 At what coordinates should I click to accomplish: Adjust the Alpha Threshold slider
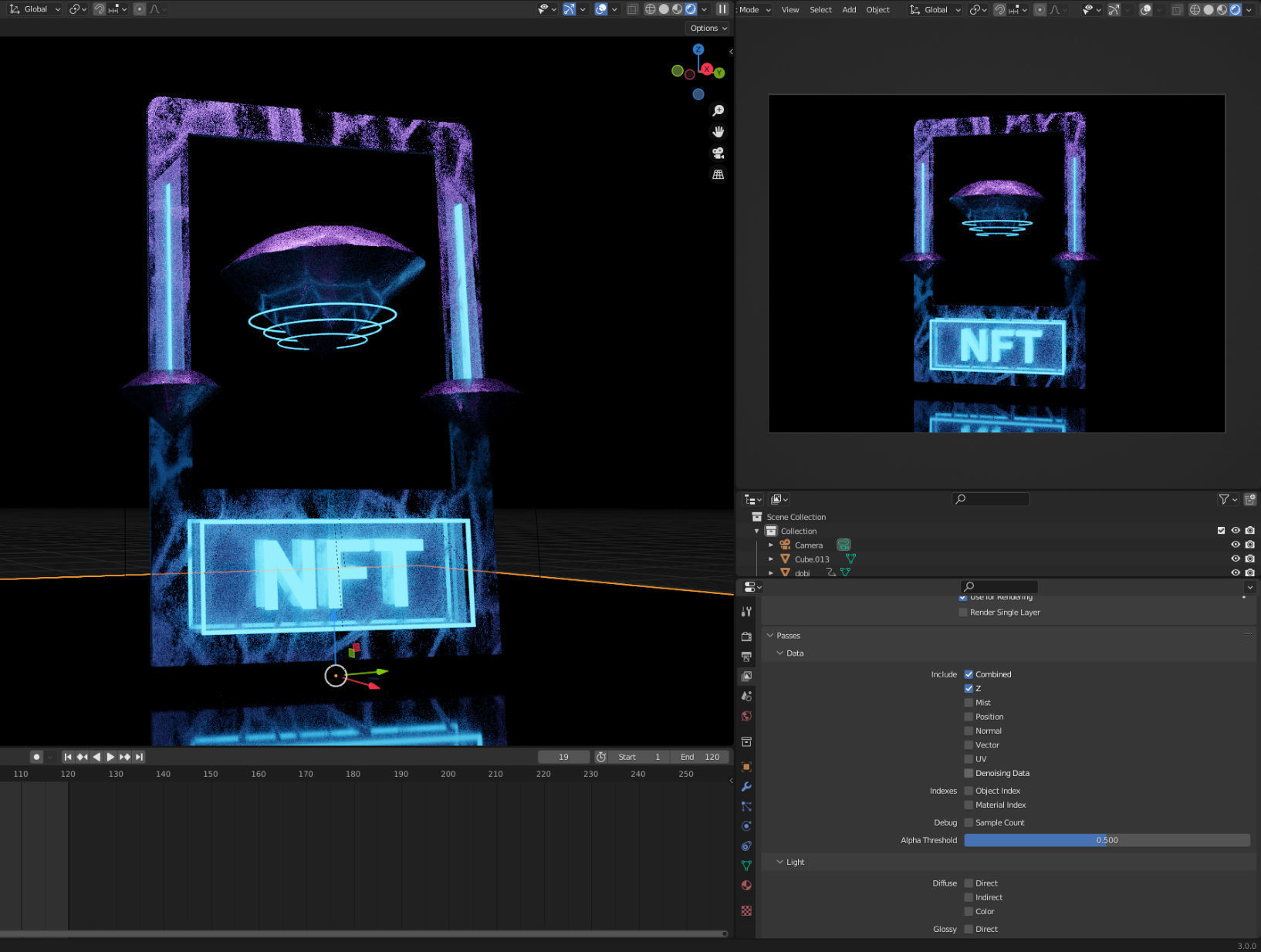coord(1107,840)
